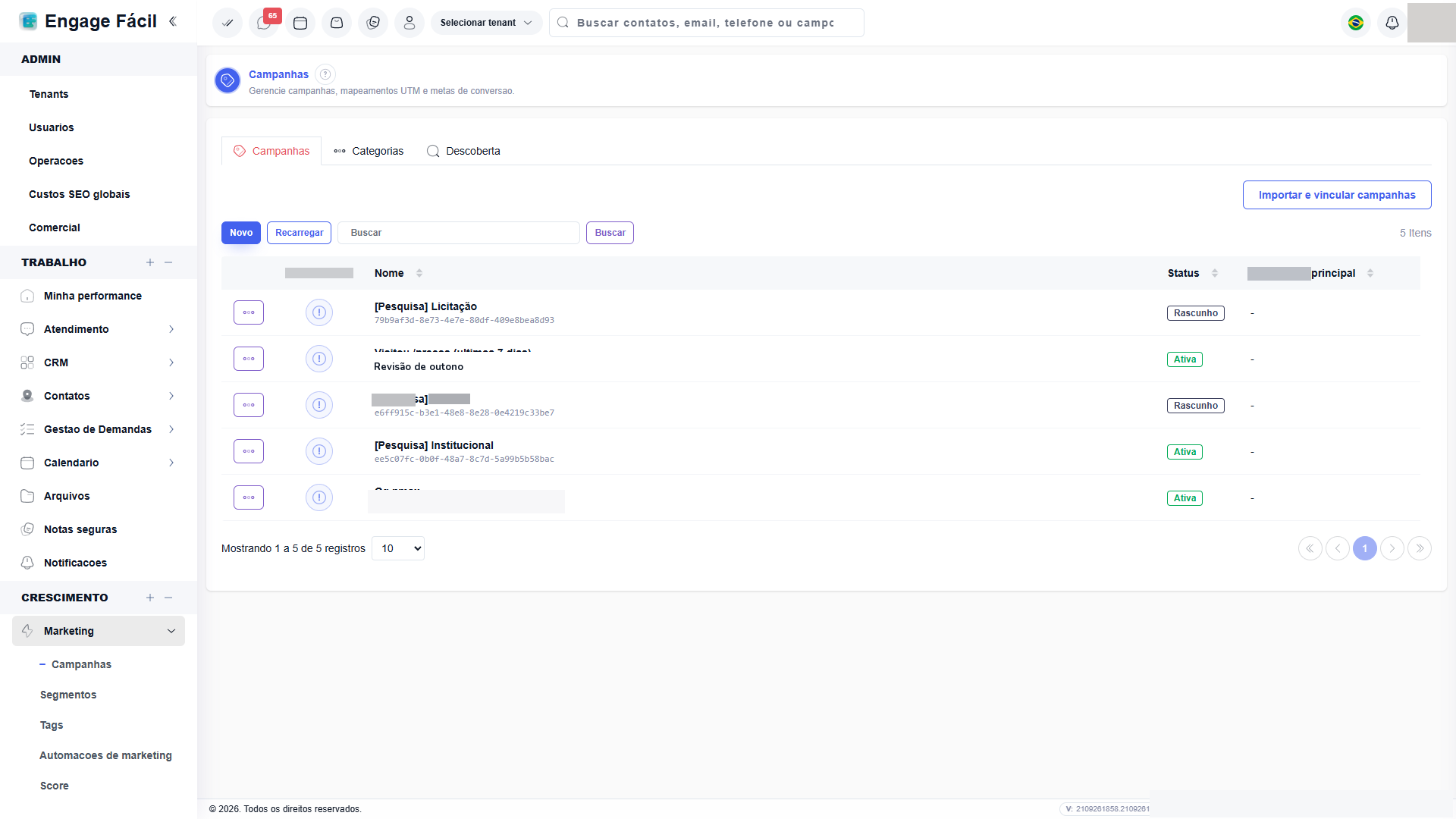Open the secure notes icon in top toolbar
Screen dimensions: 1456x819
click(373, 23)
